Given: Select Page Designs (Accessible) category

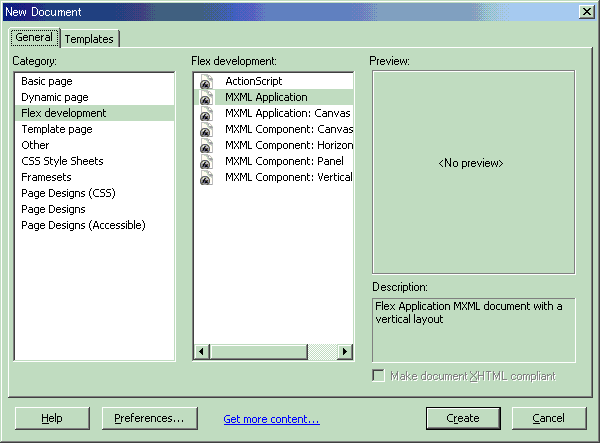Looking at the screenshot, I should pos(94,225).
